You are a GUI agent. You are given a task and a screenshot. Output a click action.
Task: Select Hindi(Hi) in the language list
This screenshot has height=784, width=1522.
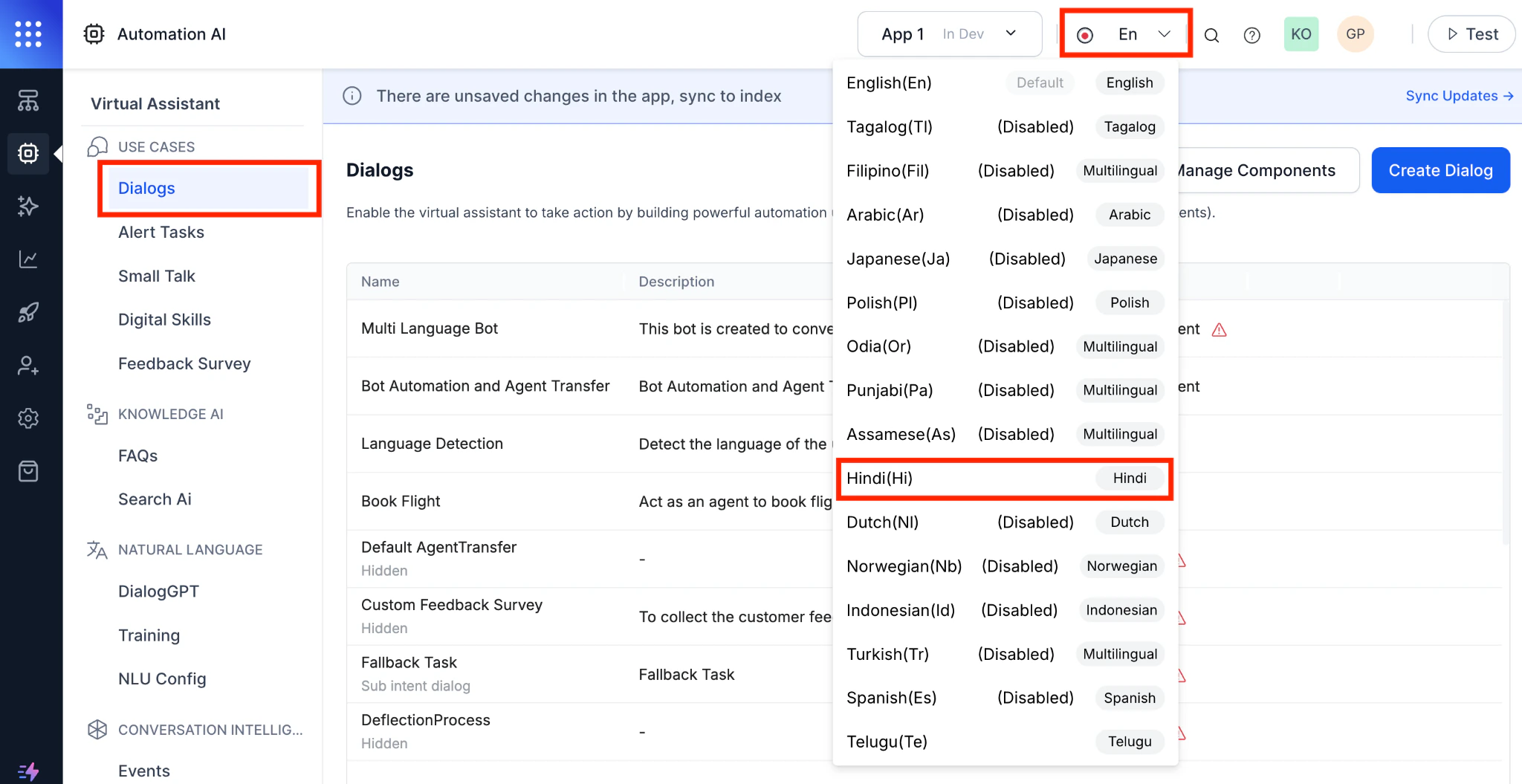(x=929, y=479)
